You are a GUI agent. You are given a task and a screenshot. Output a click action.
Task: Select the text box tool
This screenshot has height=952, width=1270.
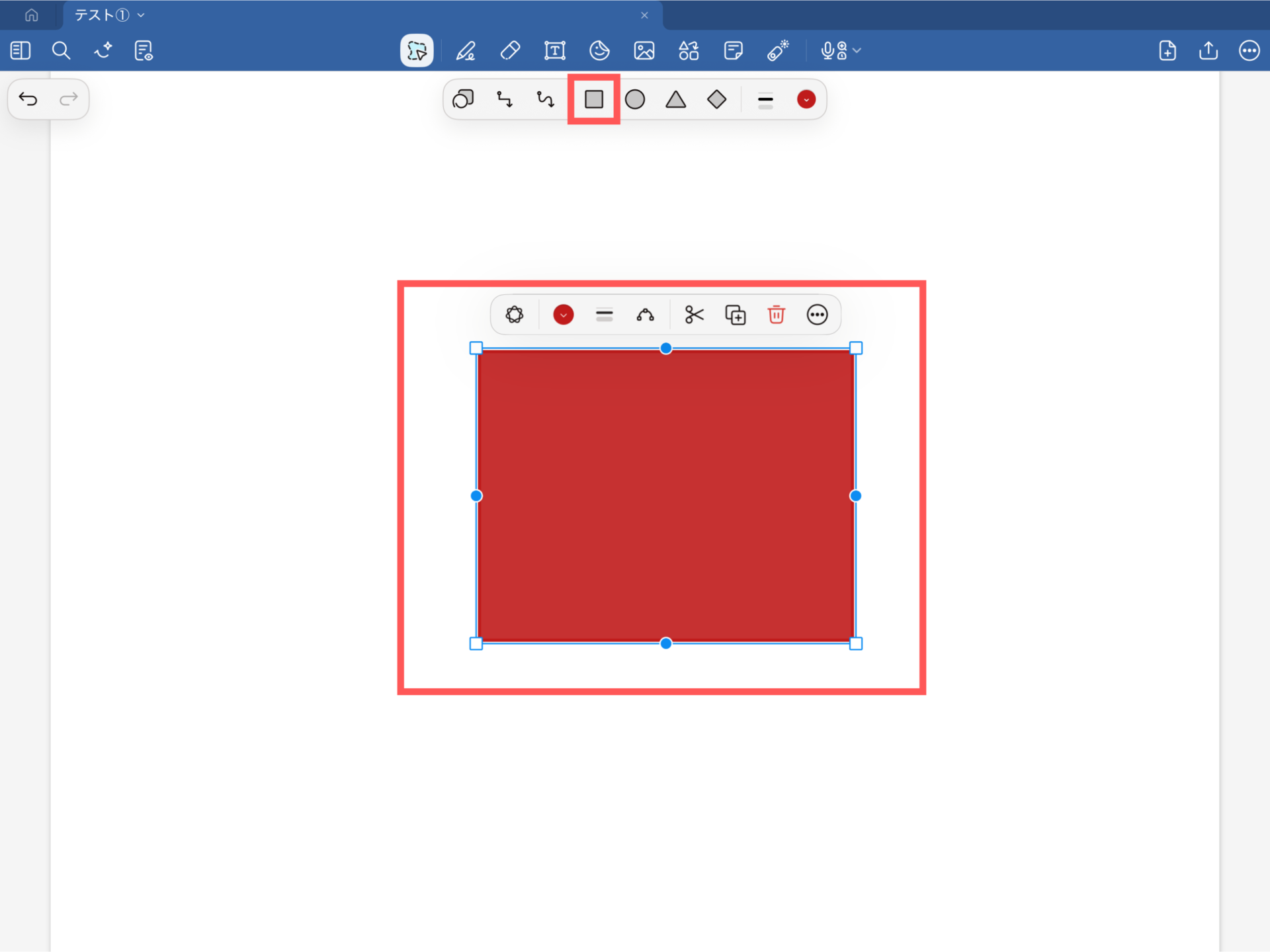pyautogui.click(x=554, y=51)
